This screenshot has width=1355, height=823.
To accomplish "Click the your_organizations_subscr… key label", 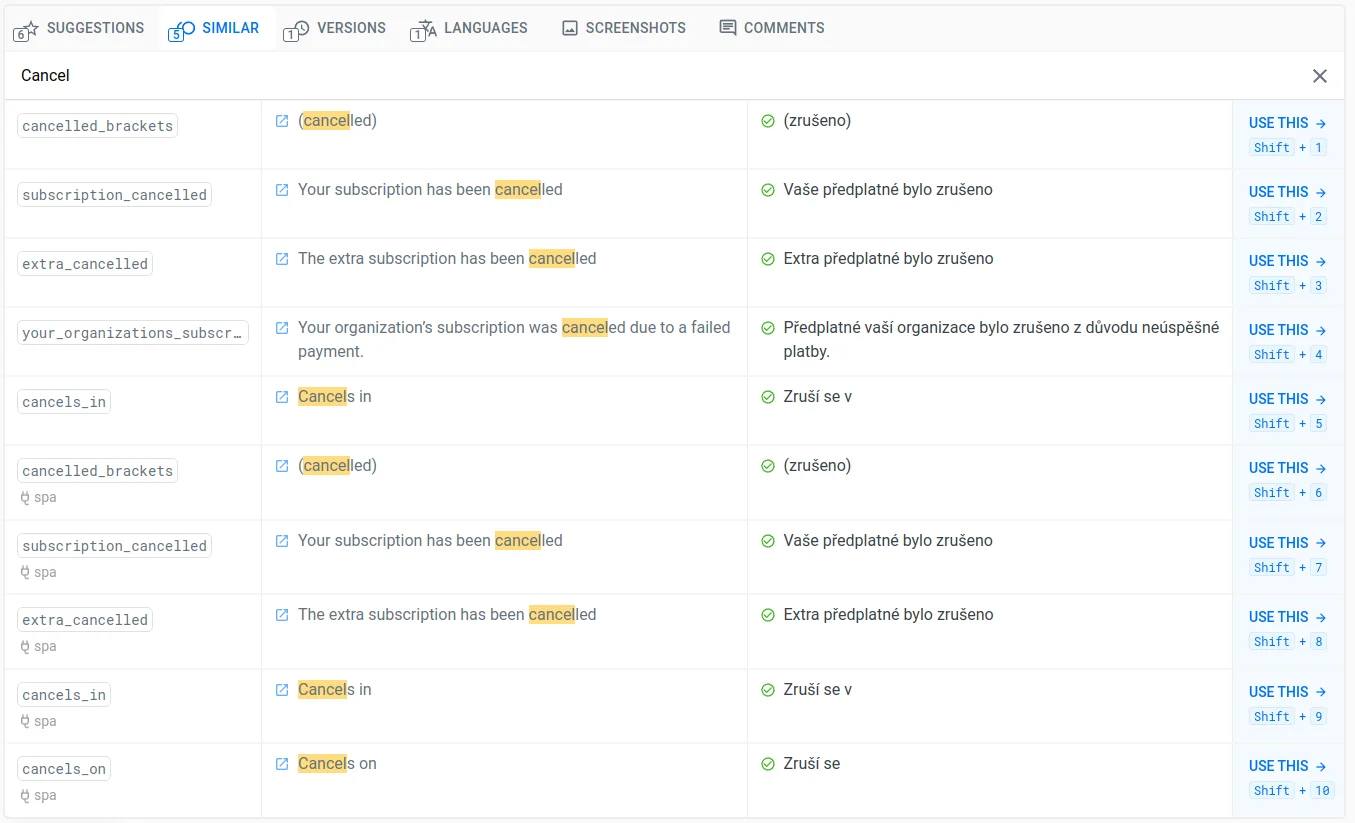I will click(x=133, y=333).
